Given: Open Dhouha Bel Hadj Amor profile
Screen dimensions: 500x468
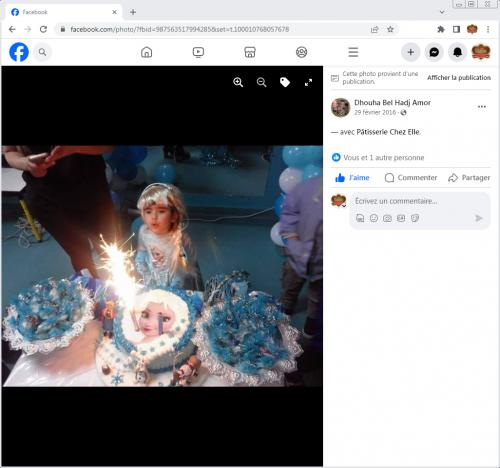Looking at the screenshot, I should point(392,103).
